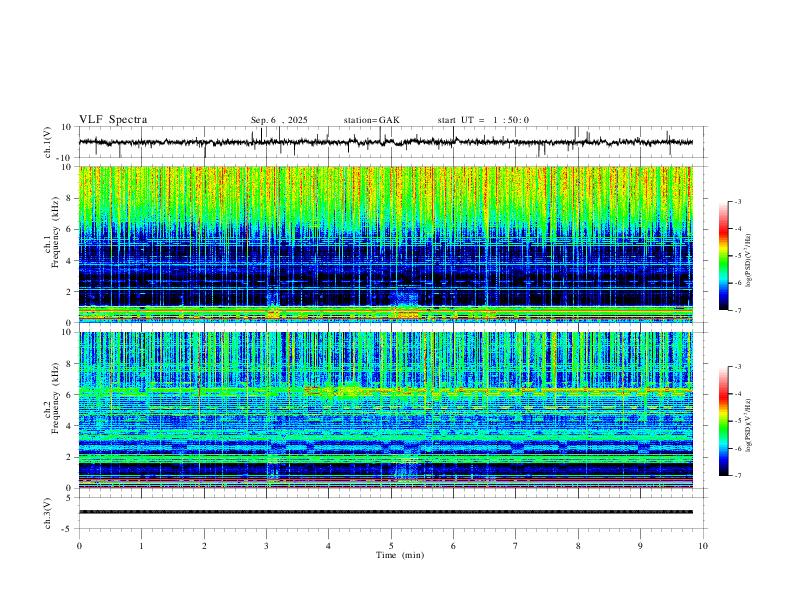Viewport: 792px width, 612px height.
Task: Click ch.2 spectrogram's "2" kHz tick label
Action: (x=70, y=457)
